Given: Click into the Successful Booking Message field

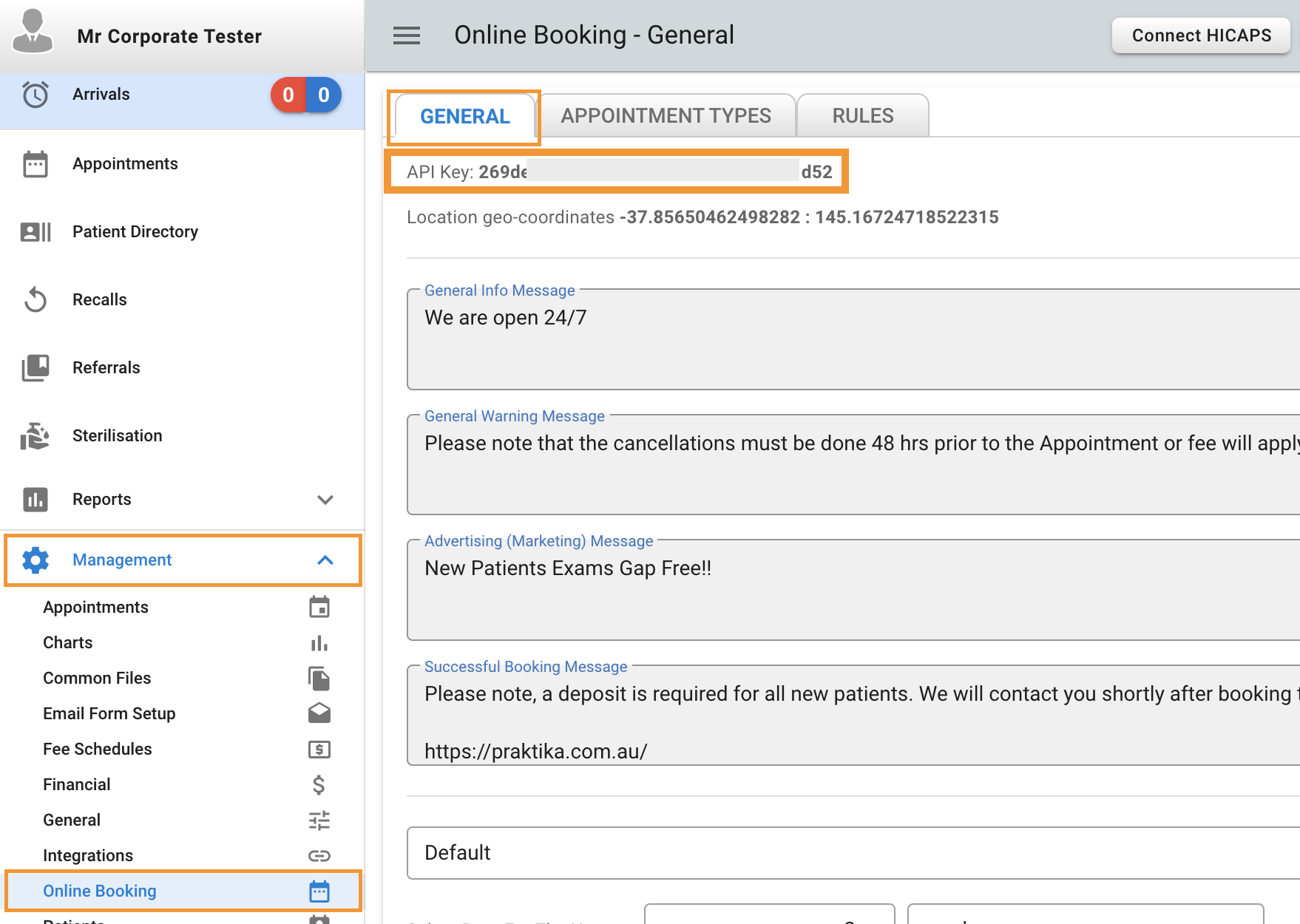Looking at the screenshot, I should pyautogui.click(x=853, y=715).
